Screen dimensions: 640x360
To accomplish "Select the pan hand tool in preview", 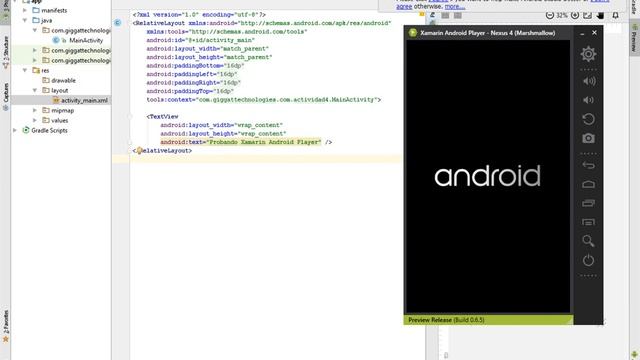I will pos(600,15).
